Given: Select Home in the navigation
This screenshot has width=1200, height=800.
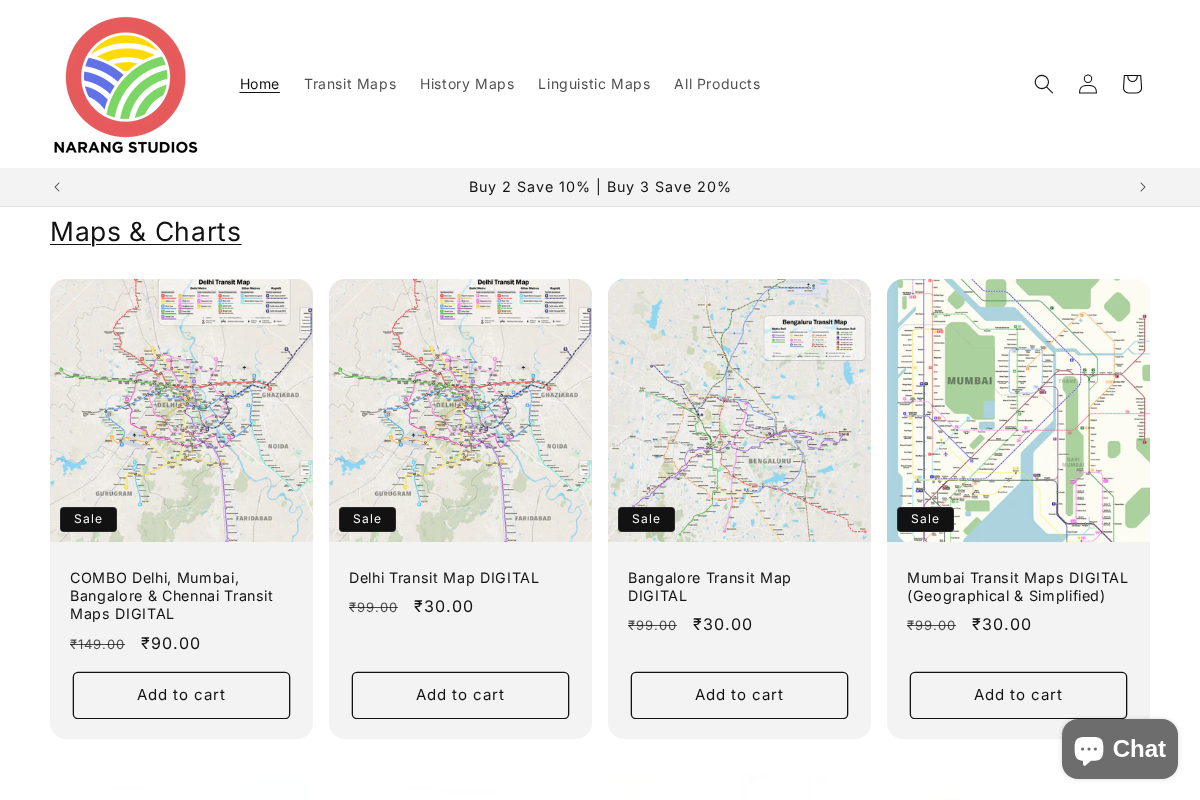Looking at the screenshot, I should [x=259, y=84].
